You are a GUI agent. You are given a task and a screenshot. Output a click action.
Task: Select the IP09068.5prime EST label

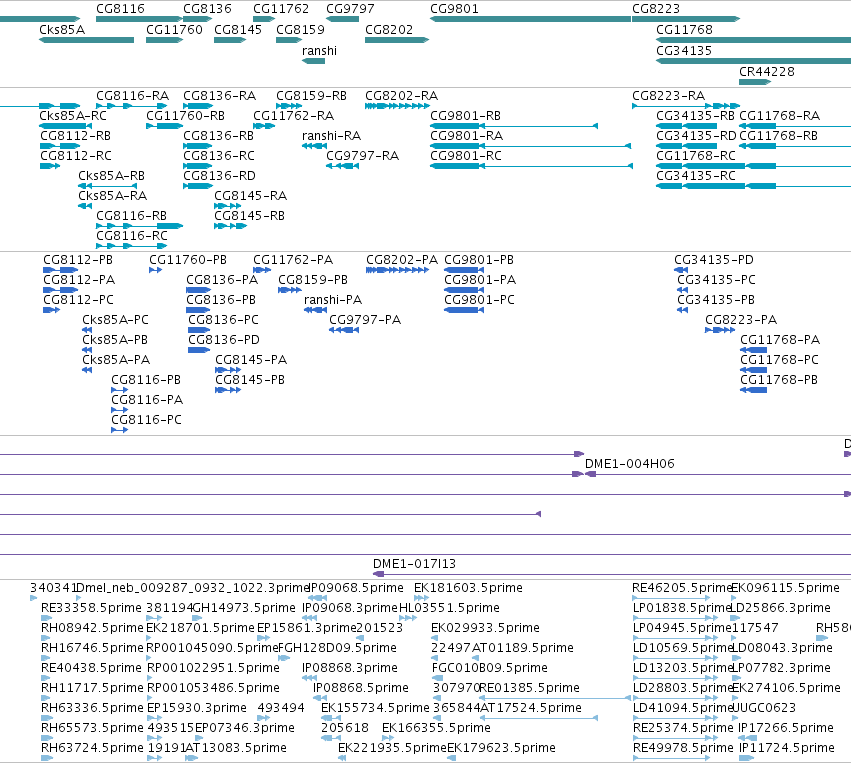tap(355, 588)
